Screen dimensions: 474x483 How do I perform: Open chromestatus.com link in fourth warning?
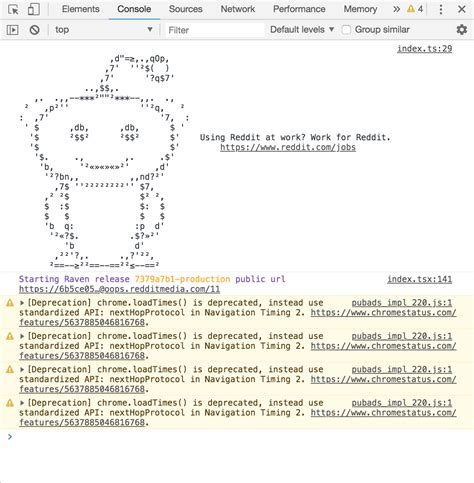coord(383,413)
